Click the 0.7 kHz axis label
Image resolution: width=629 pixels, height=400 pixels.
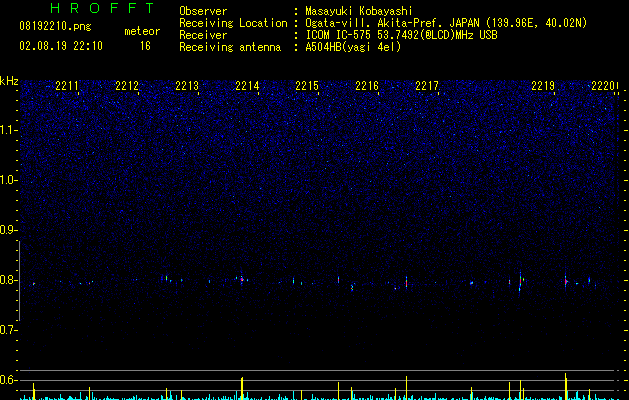[x=8, y=330]
